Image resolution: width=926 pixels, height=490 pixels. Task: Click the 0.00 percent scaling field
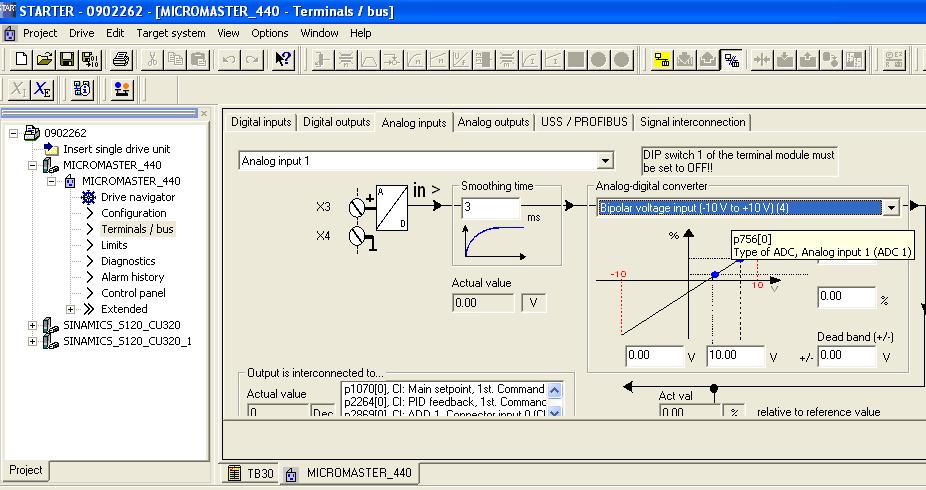(846, 297)
